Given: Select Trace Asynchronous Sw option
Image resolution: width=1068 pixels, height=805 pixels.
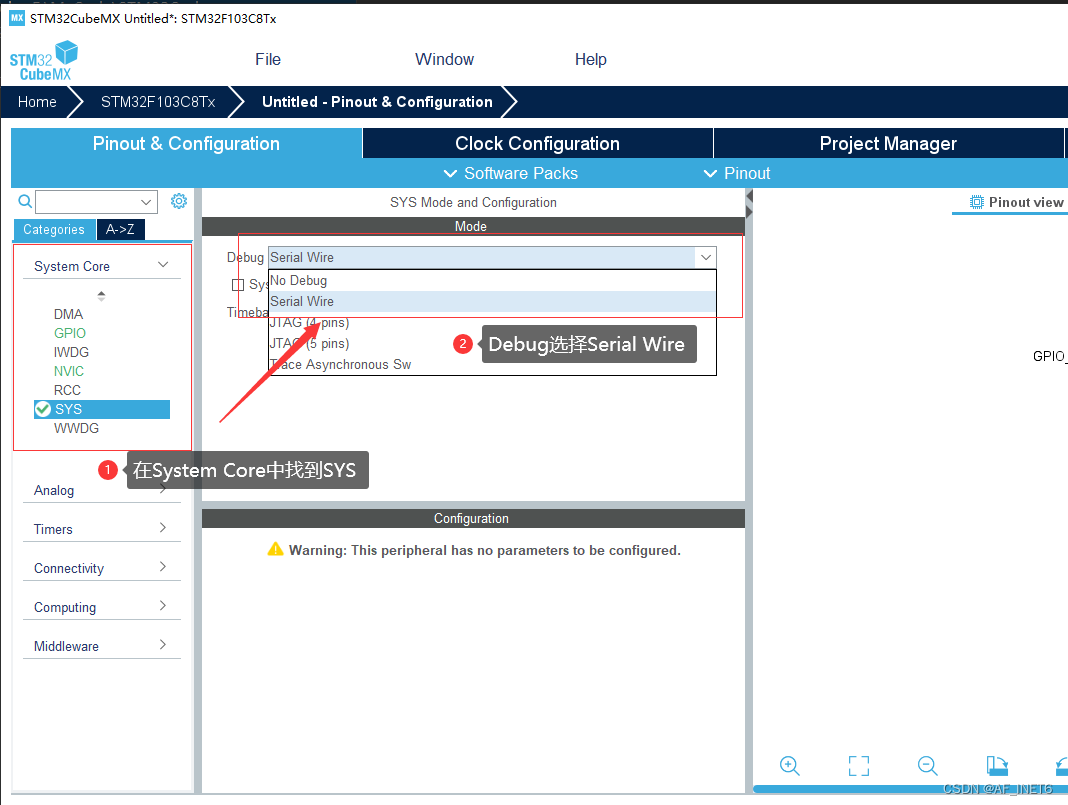Looking at the screenshot, I should pyautogui.click(x=492, y=364).
